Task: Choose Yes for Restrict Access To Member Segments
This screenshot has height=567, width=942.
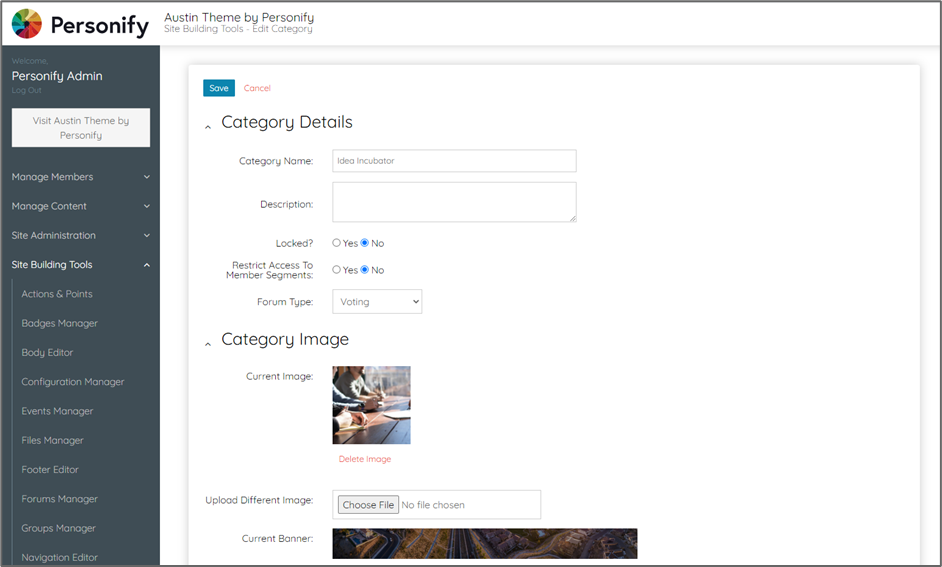Action: tap(337, 270)
